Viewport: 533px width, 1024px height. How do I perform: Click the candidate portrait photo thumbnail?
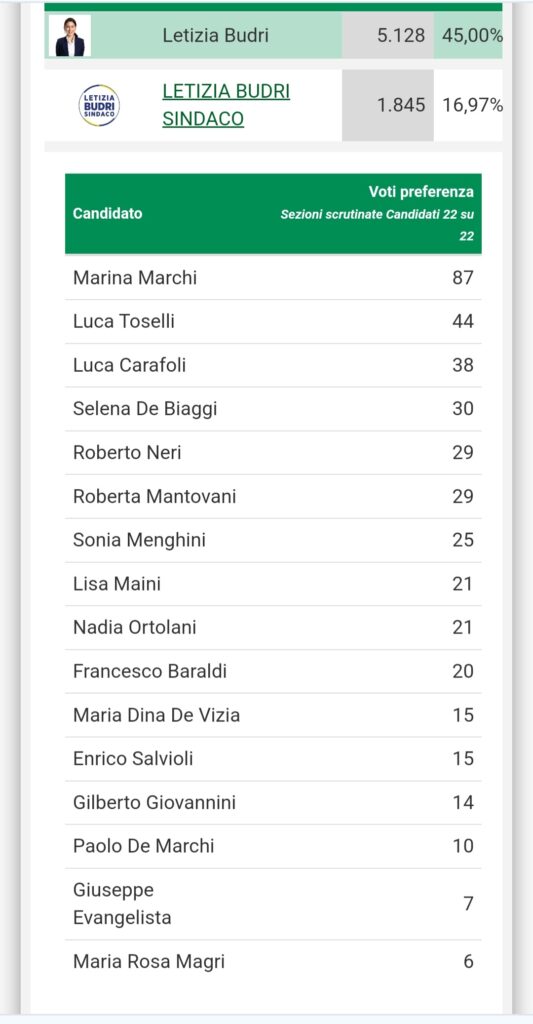point(69,35)
